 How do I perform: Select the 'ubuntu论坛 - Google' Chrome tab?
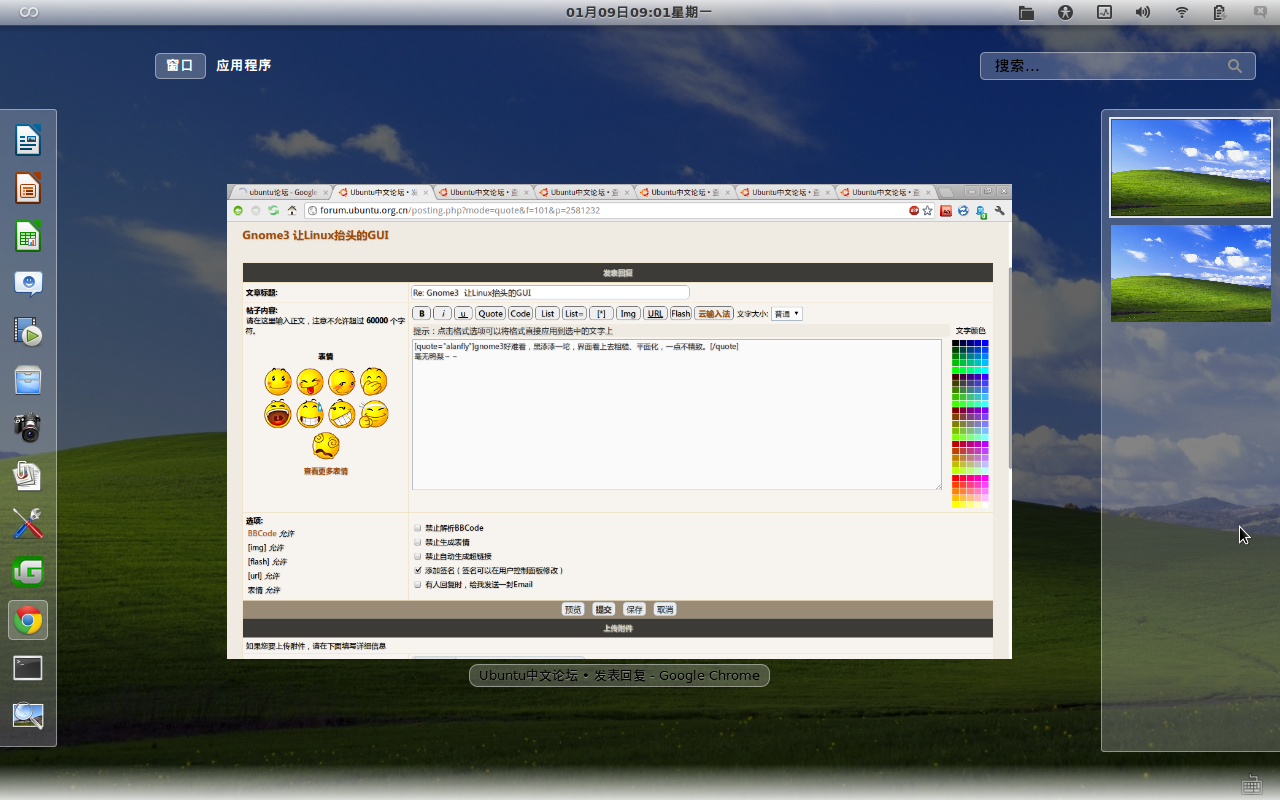[280, 192]
